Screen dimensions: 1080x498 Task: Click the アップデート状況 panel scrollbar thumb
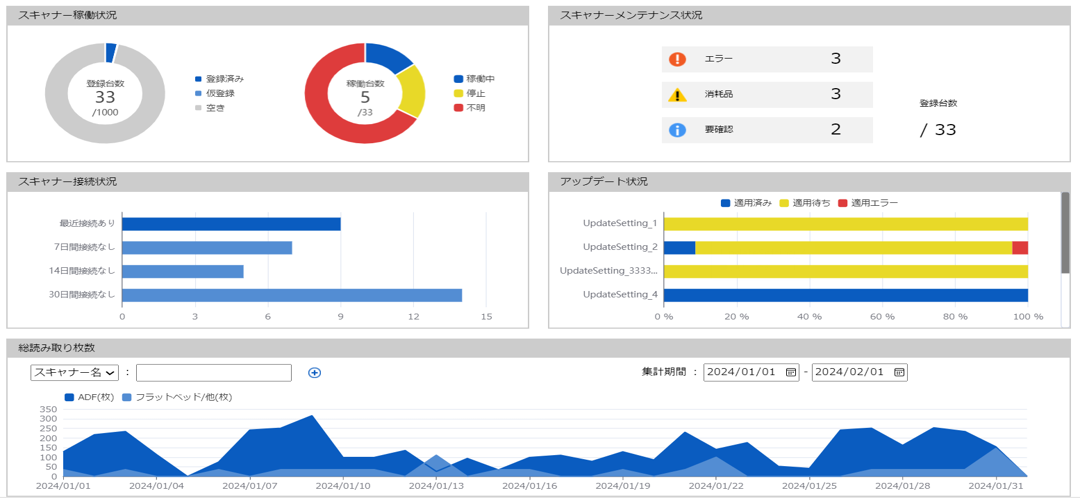(1065, 232)
